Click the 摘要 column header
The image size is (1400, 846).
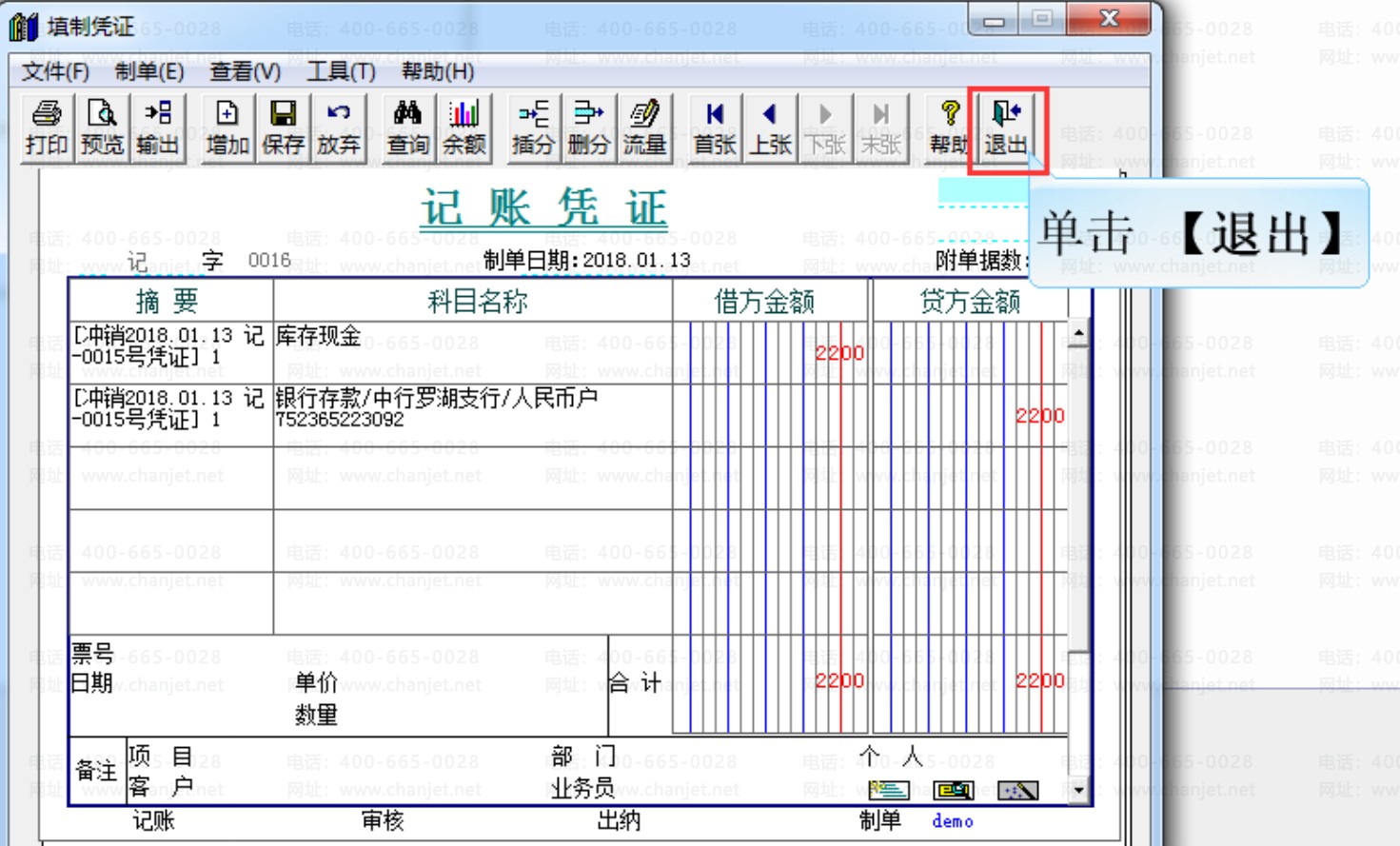point(170,301)
